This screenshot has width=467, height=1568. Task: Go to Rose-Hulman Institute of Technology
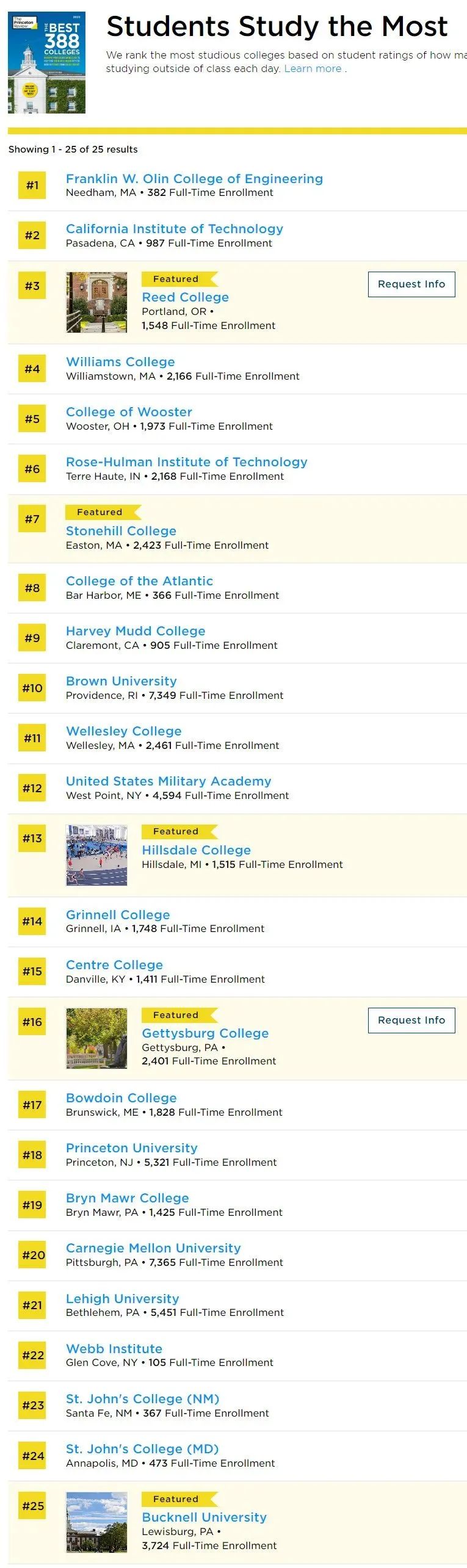tap(186, 462)
